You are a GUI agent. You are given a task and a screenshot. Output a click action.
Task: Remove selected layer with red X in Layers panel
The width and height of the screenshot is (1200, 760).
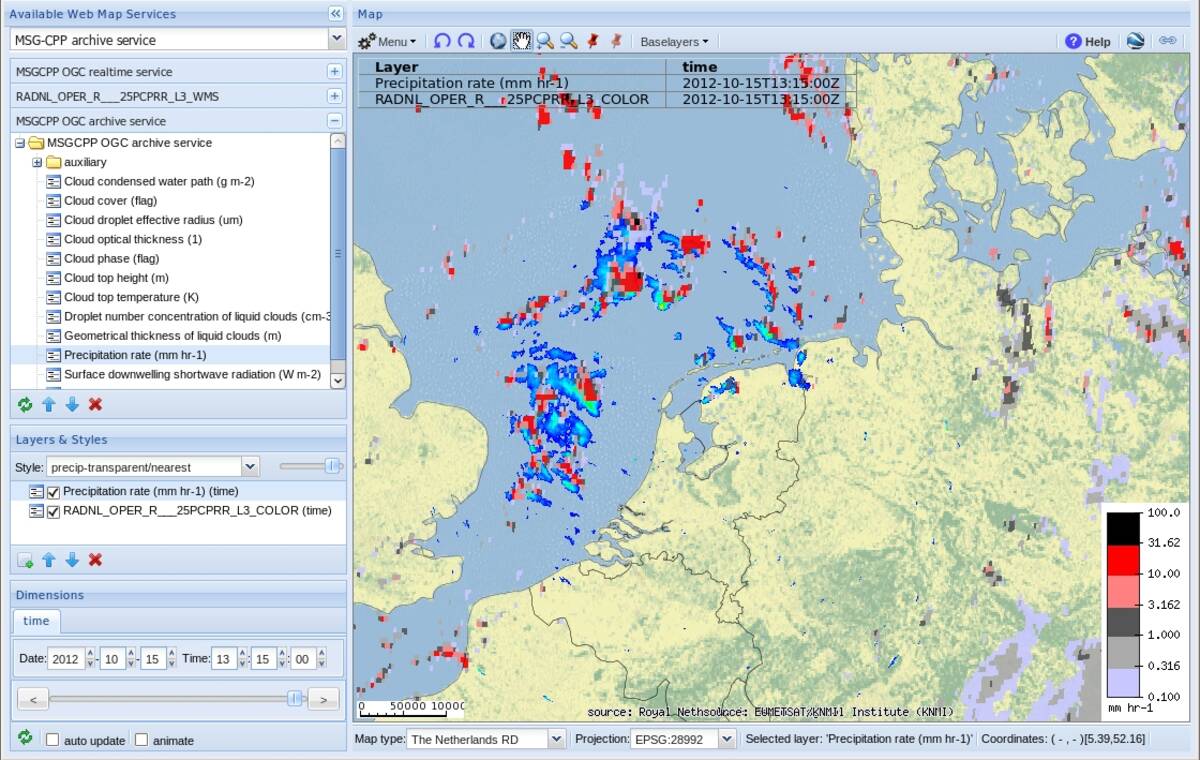95,559
